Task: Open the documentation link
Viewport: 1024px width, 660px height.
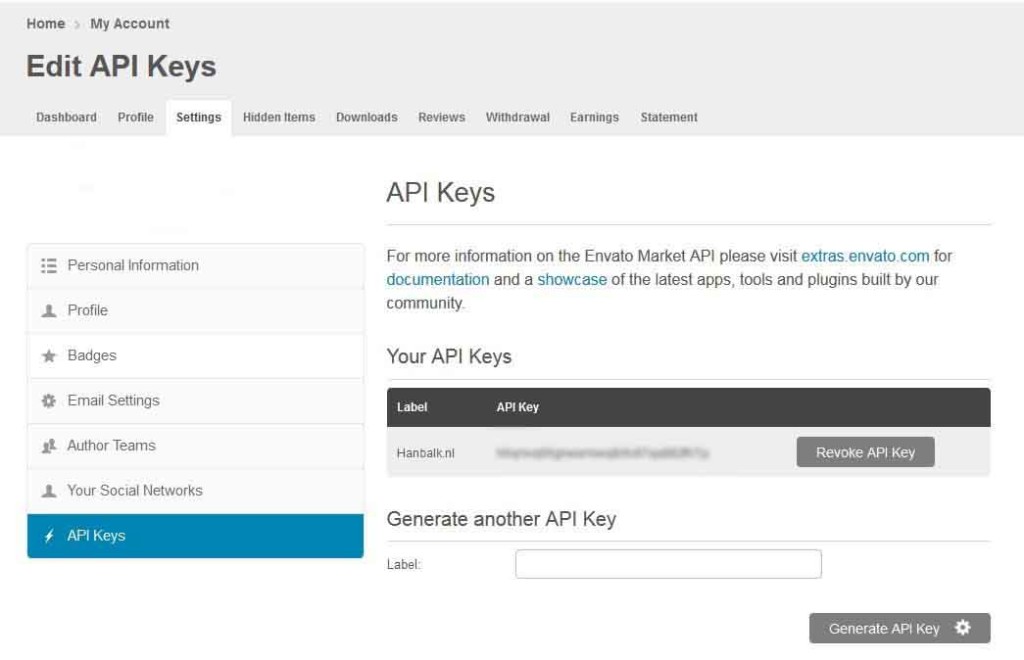Action: pyautogui.click(x=438, y=279)
